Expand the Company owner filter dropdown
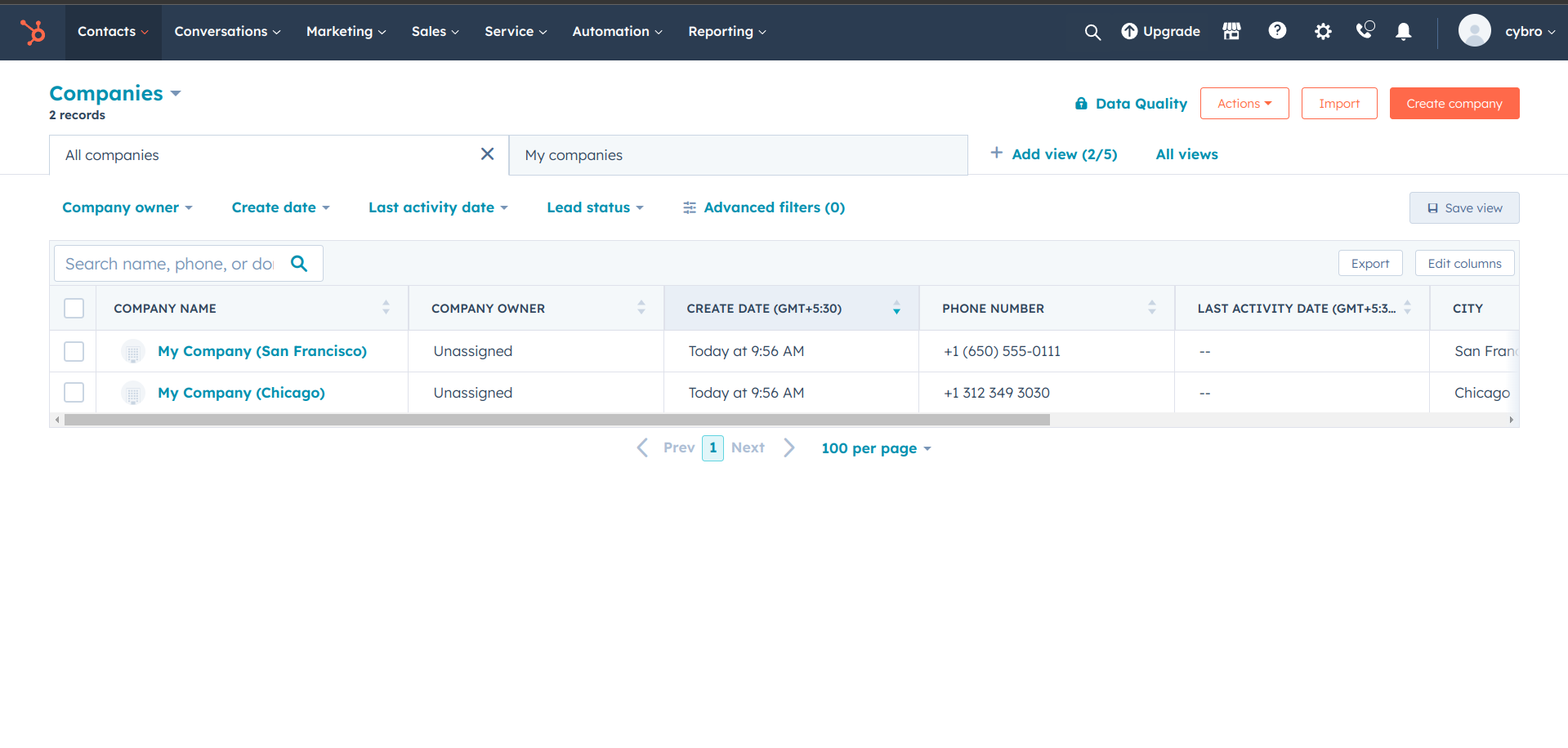This screenshot has height=748, width=1568. [127, 207]
